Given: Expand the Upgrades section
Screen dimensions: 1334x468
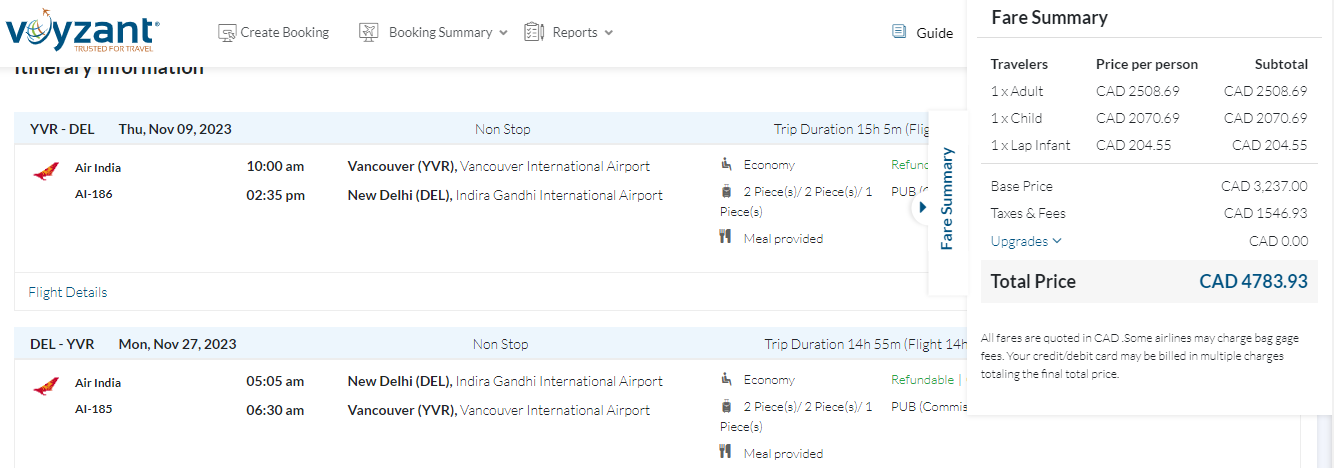Looking at the screenshot, I should point(1026,241).
